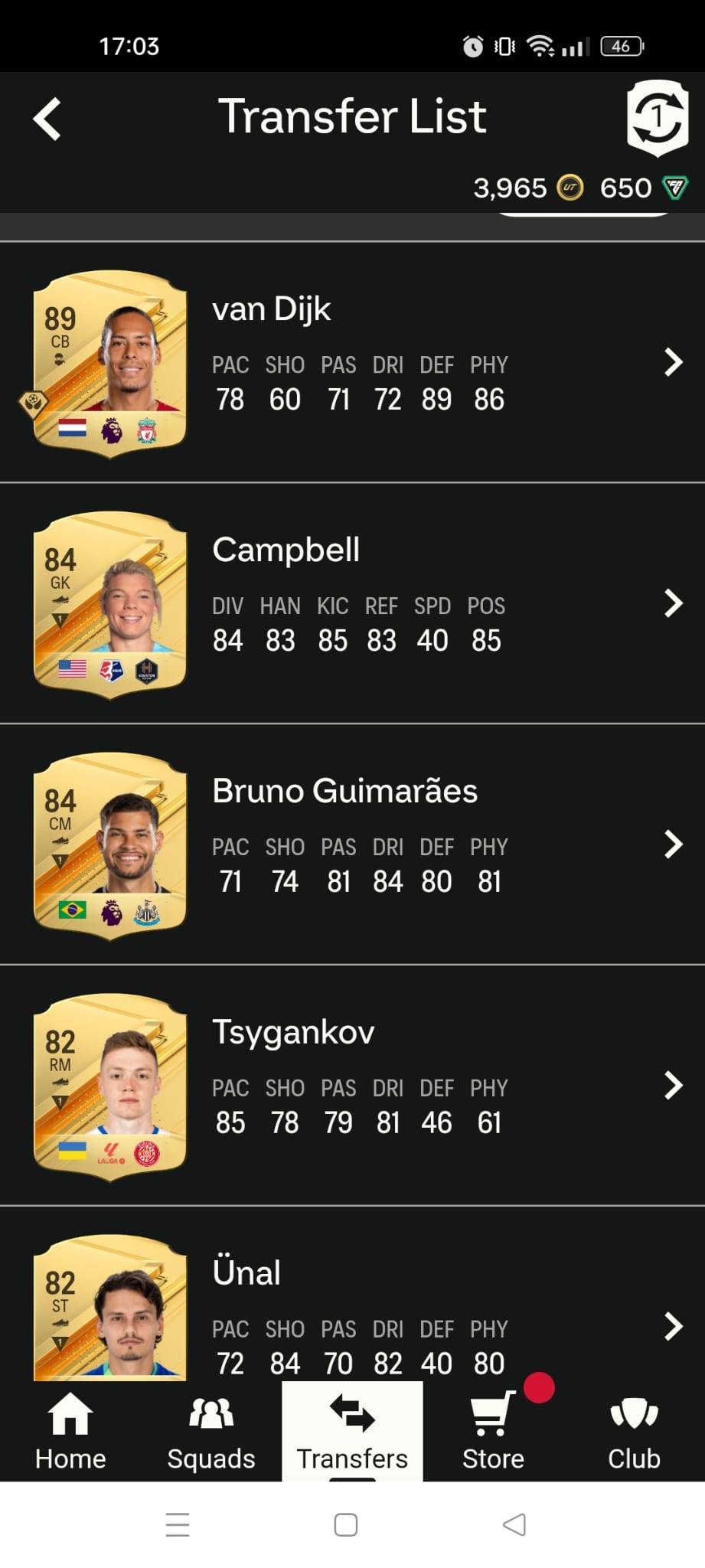Expand Ünal details chevron
Viewport: 705px width, 1568px height.
point(674,1326)
